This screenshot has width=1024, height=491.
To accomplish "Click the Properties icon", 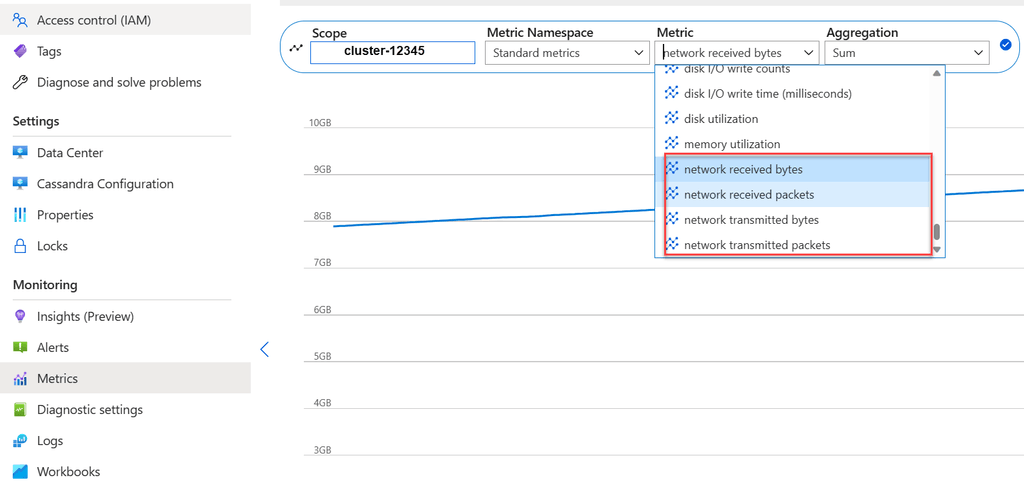I will 20,215.
